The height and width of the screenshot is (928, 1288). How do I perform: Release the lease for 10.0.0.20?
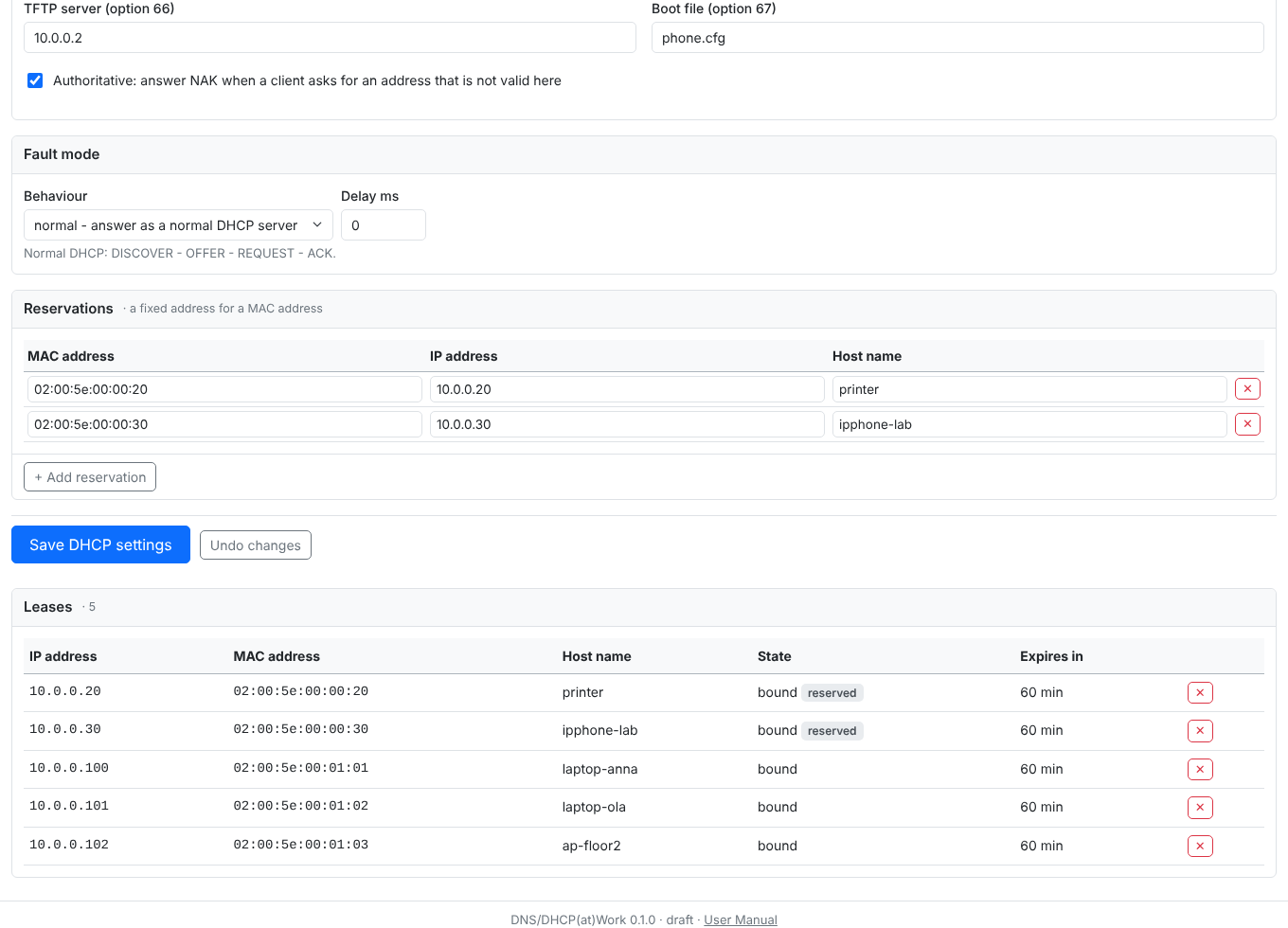click(1200, 693)
